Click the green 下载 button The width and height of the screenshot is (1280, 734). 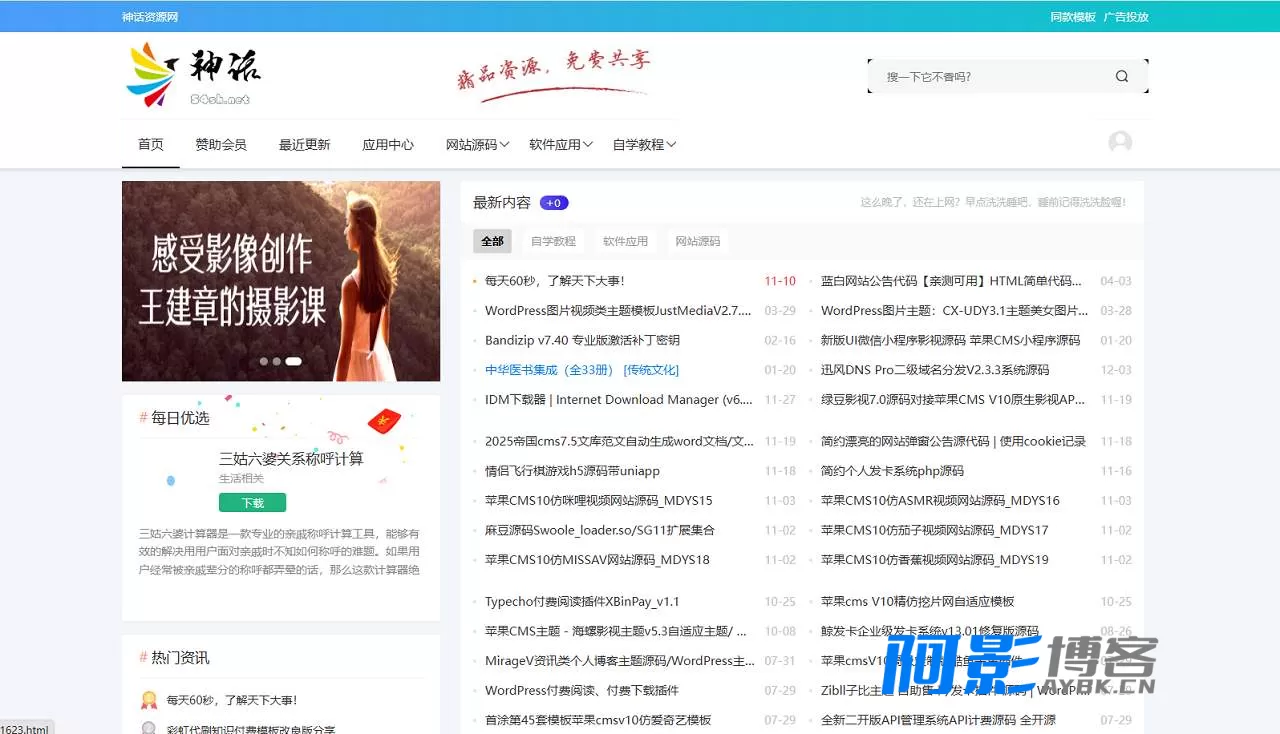tap(252, 503)
